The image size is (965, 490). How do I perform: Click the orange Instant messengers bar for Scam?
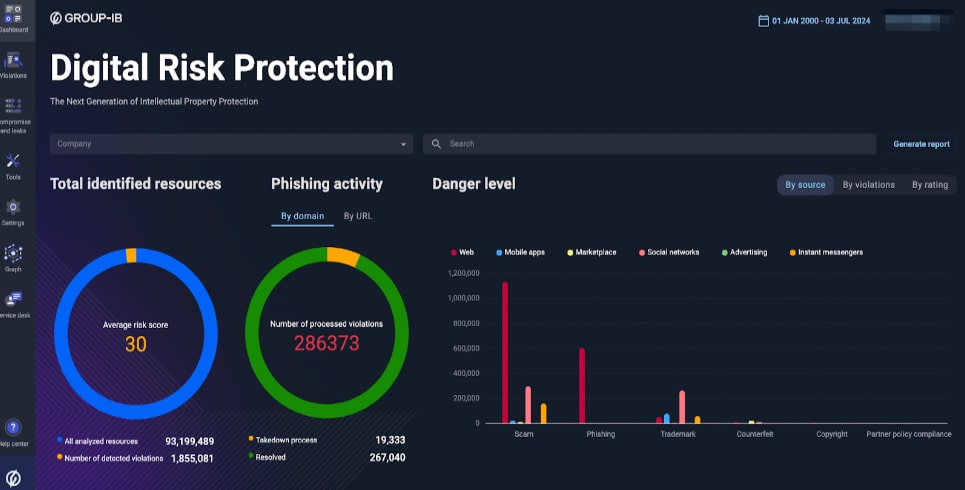543,414
